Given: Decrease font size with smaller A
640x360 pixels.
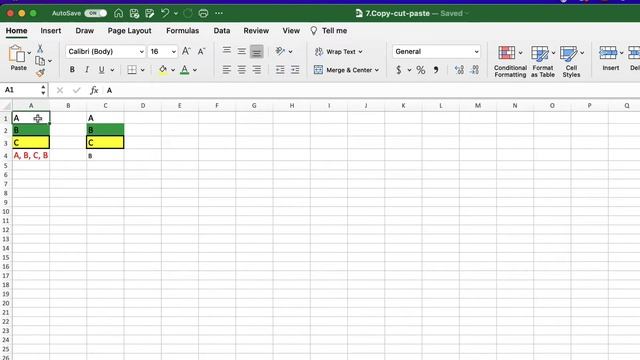Looking at the screenshot, I should 201,51.
